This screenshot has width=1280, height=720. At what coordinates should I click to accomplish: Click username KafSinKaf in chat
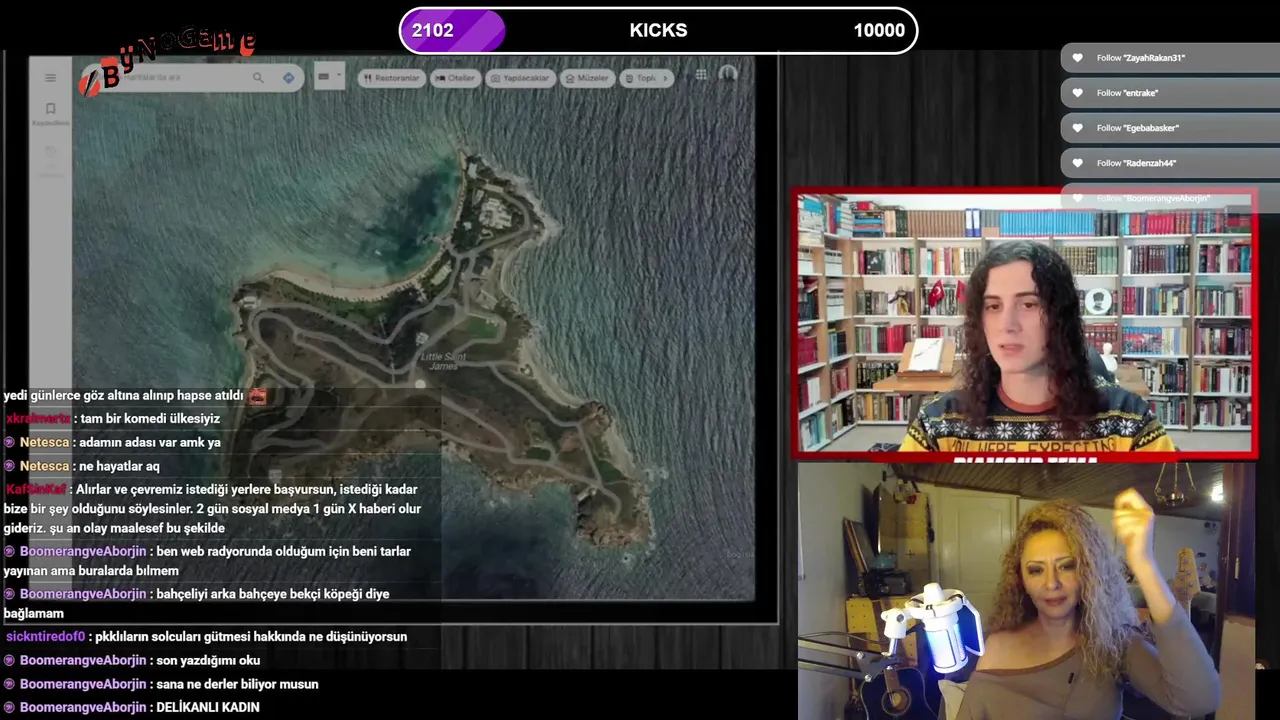(37, 489)
